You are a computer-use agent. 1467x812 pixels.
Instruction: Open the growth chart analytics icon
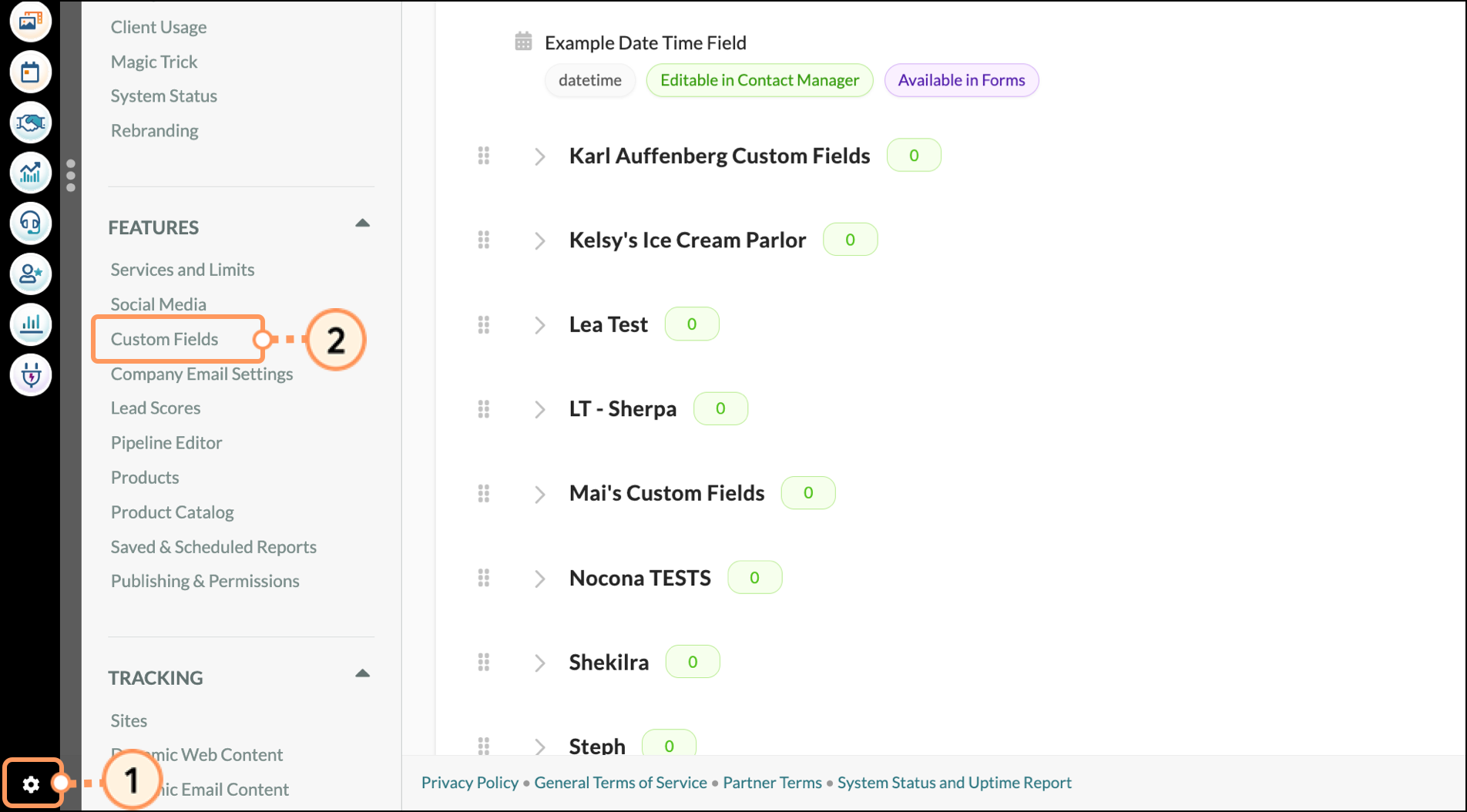[x=31, y=173]
